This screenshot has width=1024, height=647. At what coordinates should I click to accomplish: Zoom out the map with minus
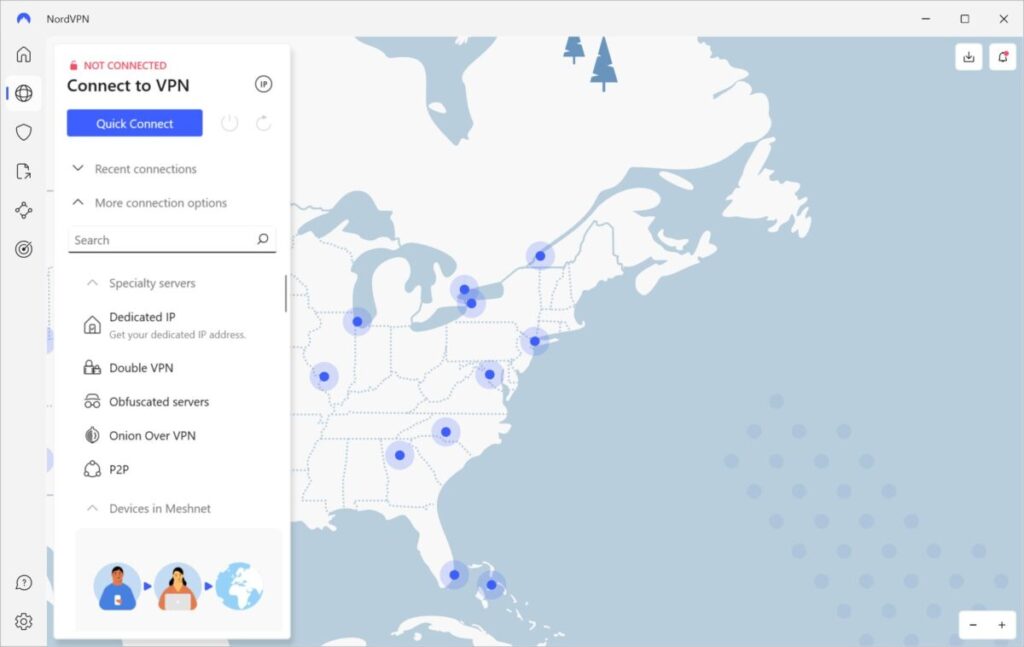click(x=973, y=625)
